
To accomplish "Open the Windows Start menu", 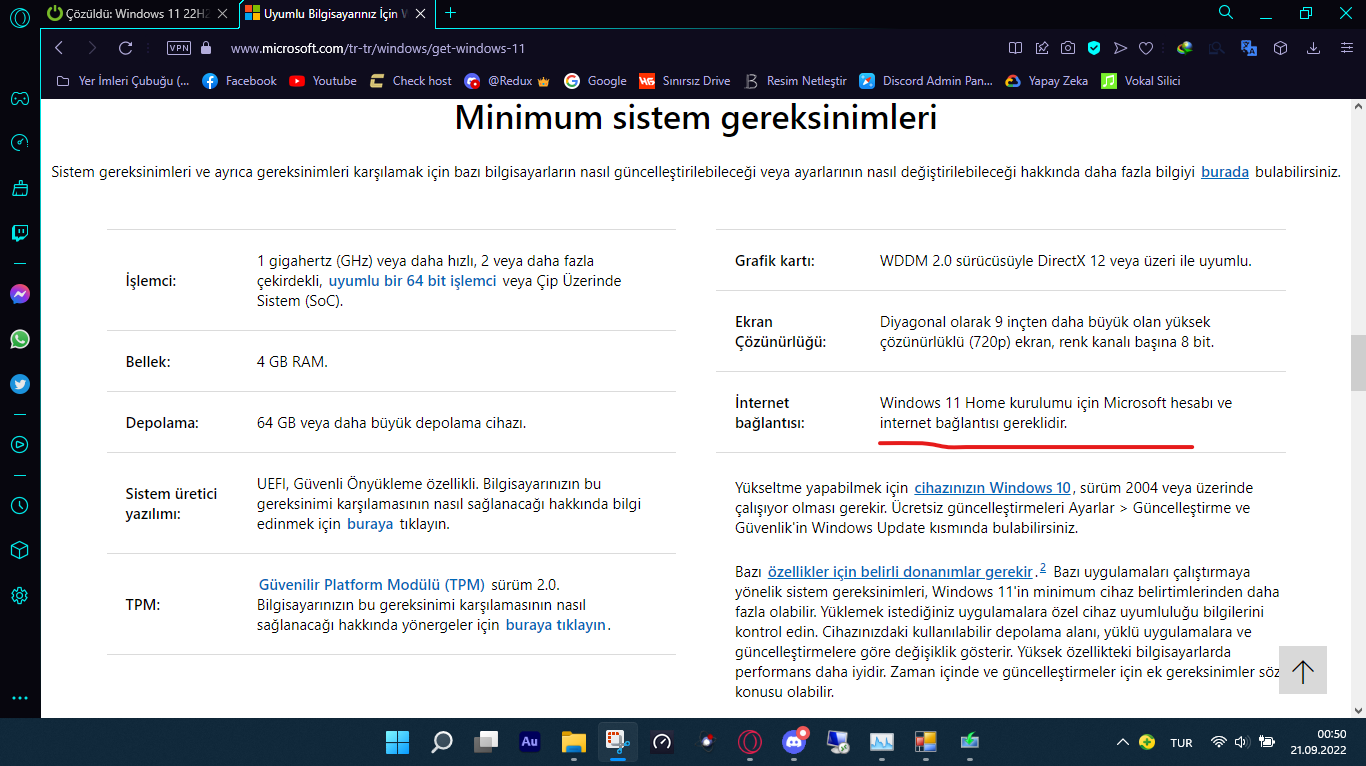I will coord(397,742).
